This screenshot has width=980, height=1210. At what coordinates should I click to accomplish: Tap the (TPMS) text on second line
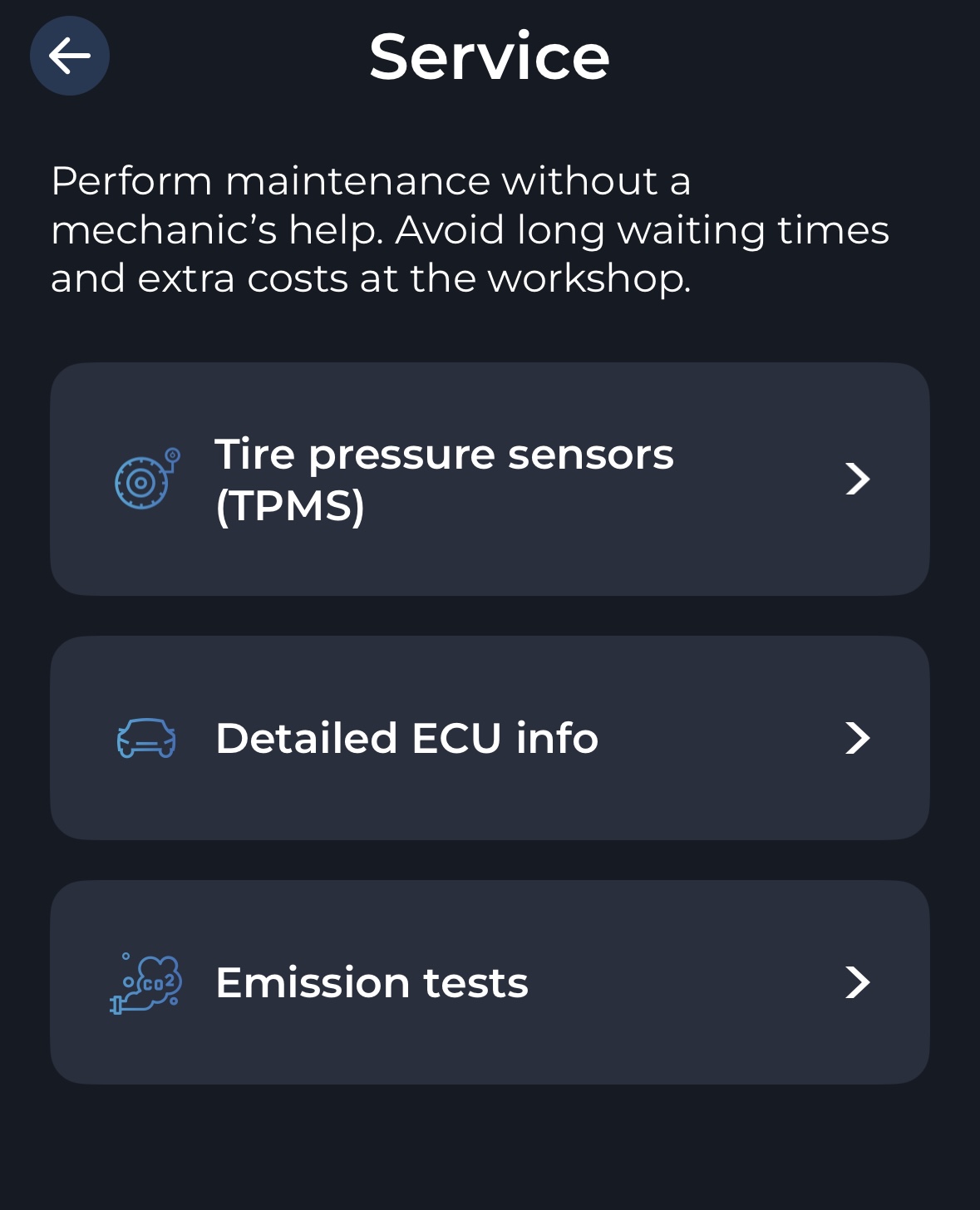290,505
